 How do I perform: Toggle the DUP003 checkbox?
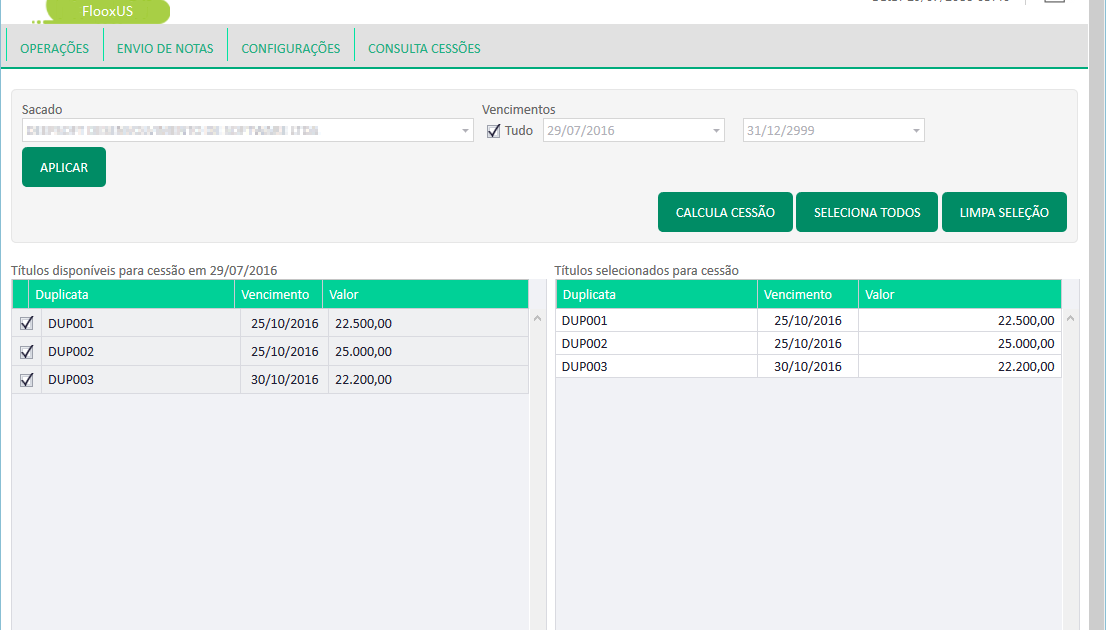click(x=27, y=379)
